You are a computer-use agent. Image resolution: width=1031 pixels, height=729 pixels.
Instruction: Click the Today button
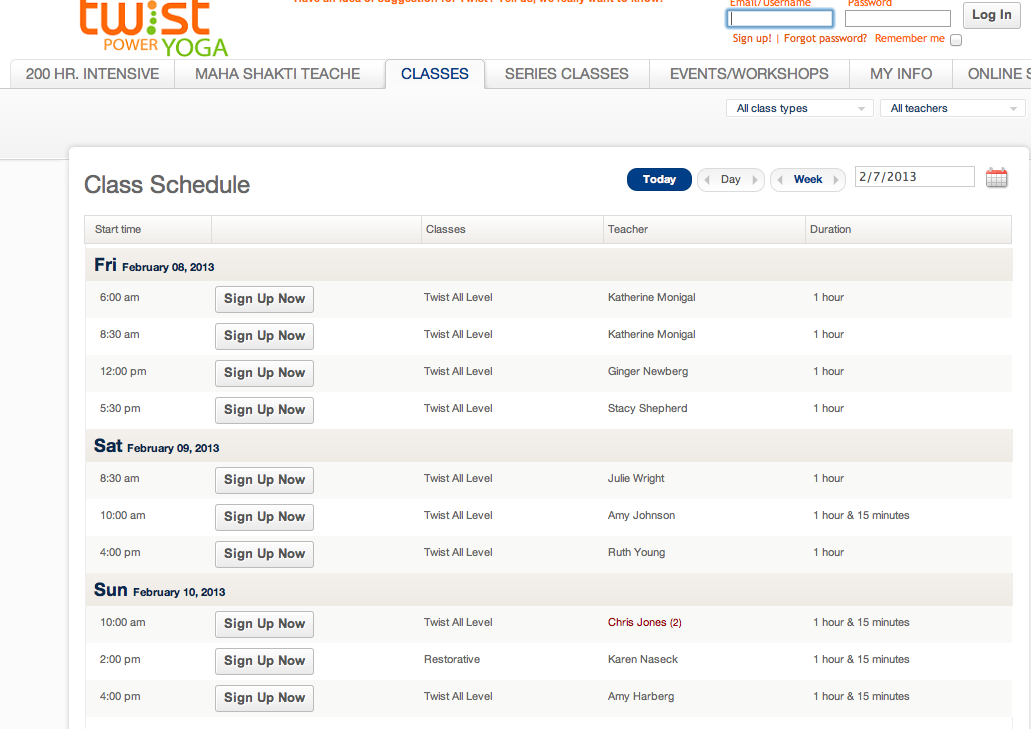coord(659,179)
